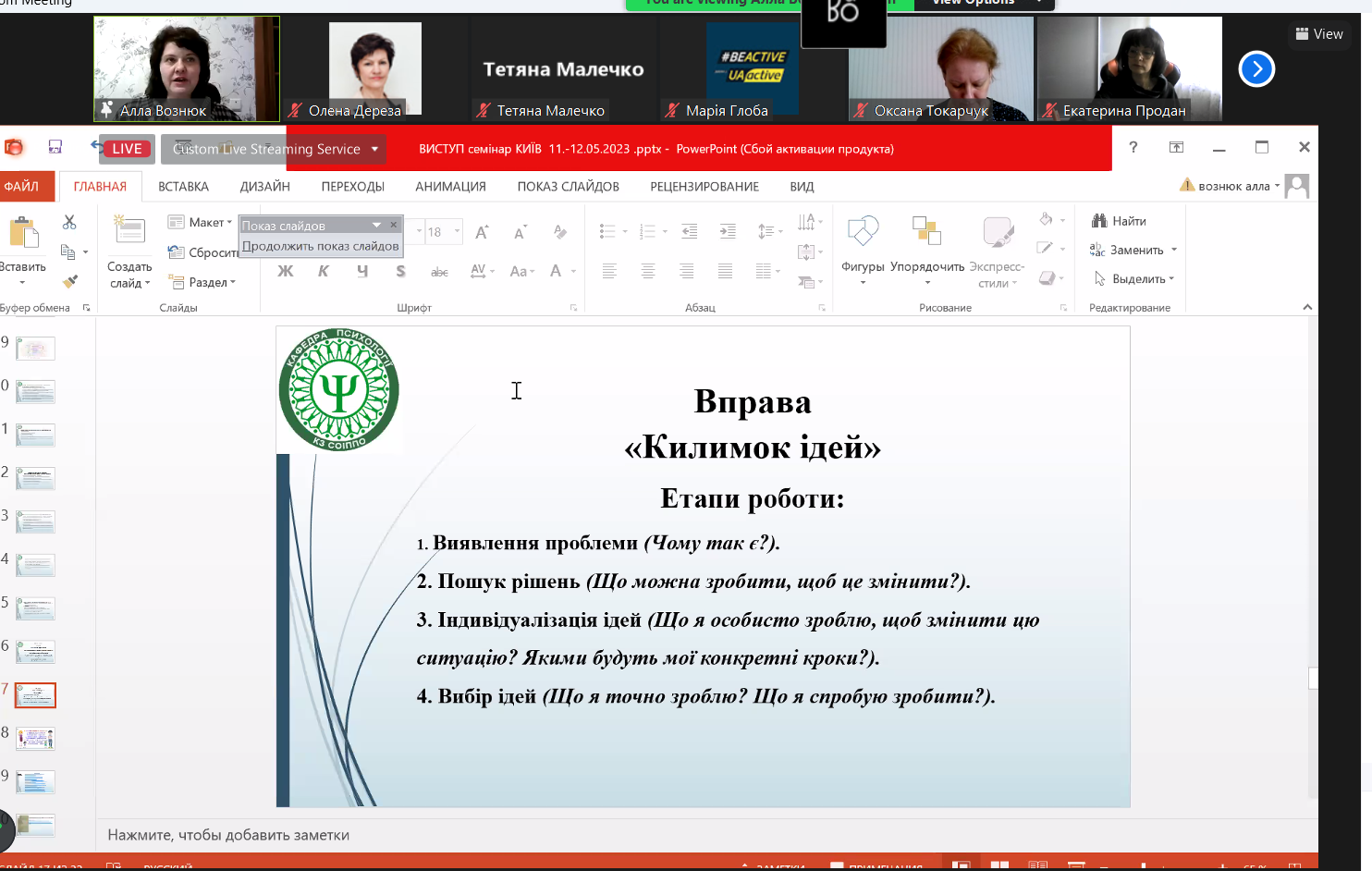Click the Найти binoculars icon
Screen dimensions: 1372x871
click(1099, 221)
